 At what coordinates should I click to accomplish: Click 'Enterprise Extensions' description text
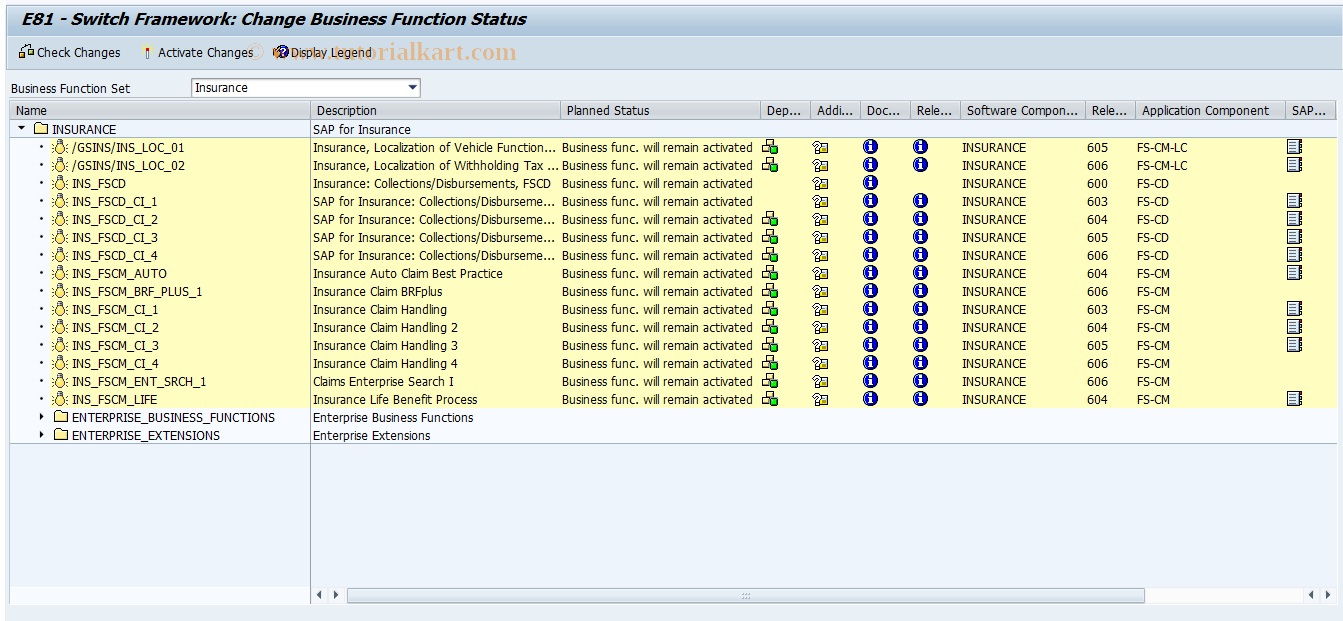(x=372, y=435)
